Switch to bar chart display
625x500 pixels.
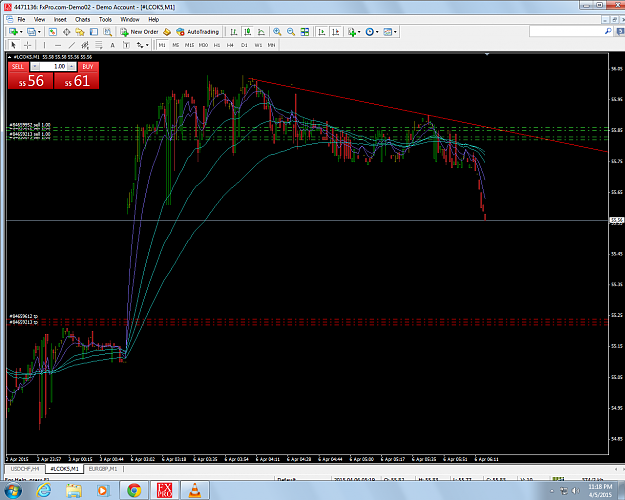tap(234, 32)
